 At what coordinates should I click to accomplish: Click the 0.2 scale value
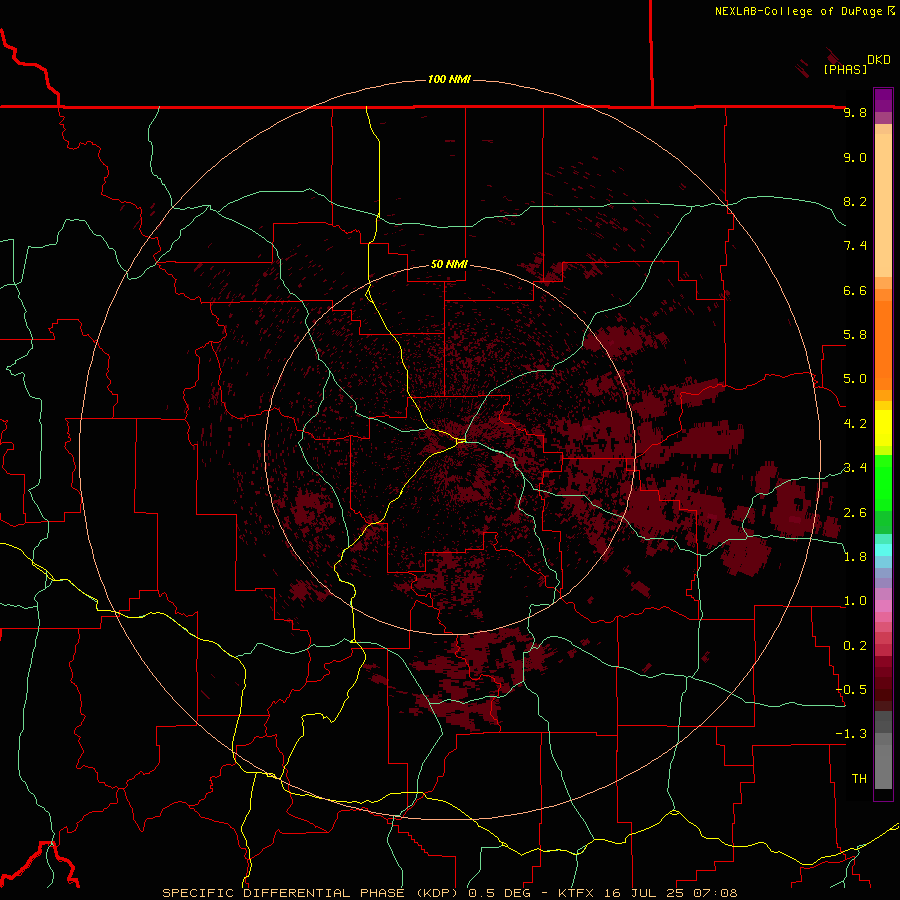pos(855,646)
